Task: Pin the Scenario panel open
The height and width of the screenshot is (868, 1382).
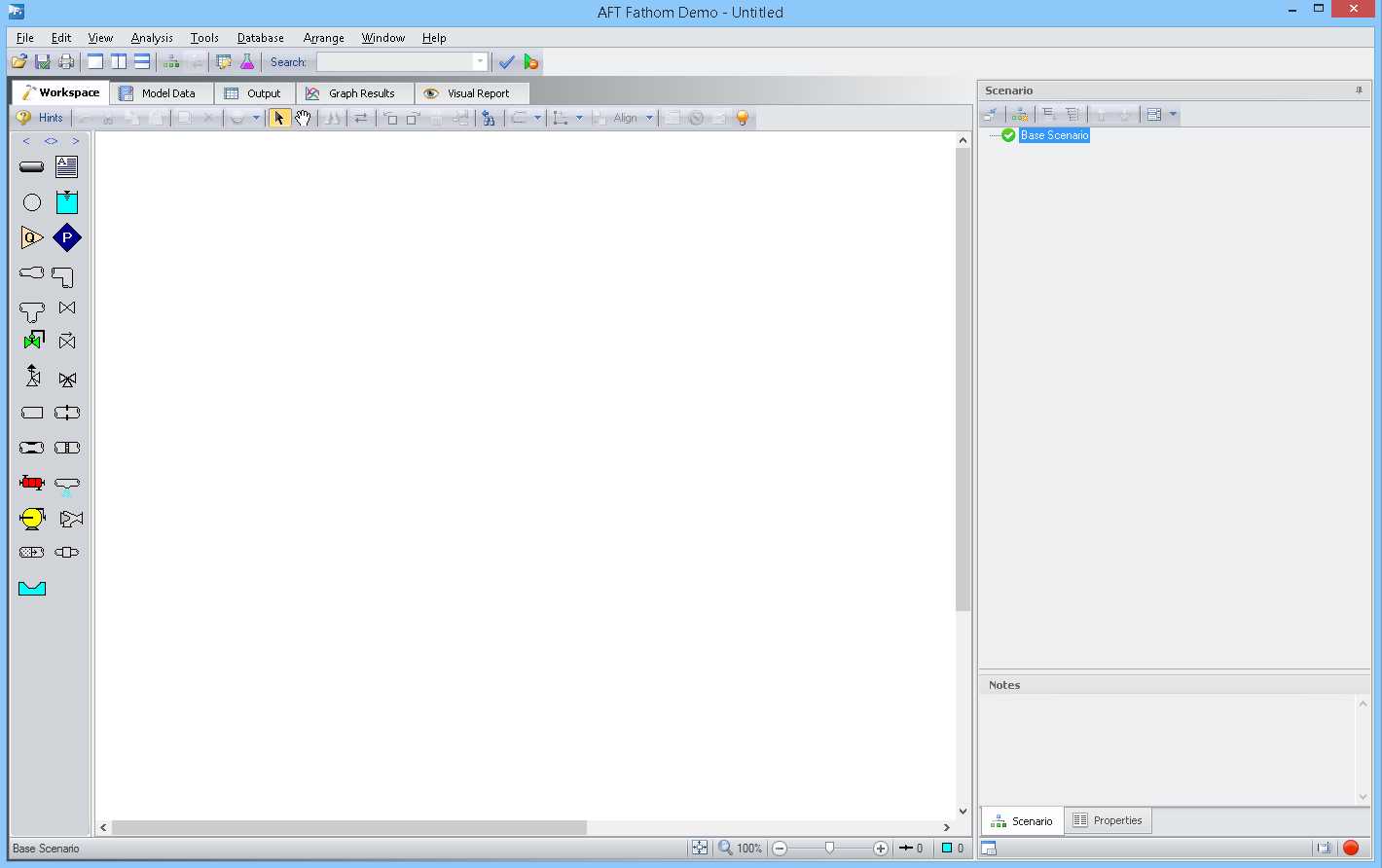Action: tap(1360, 90)
